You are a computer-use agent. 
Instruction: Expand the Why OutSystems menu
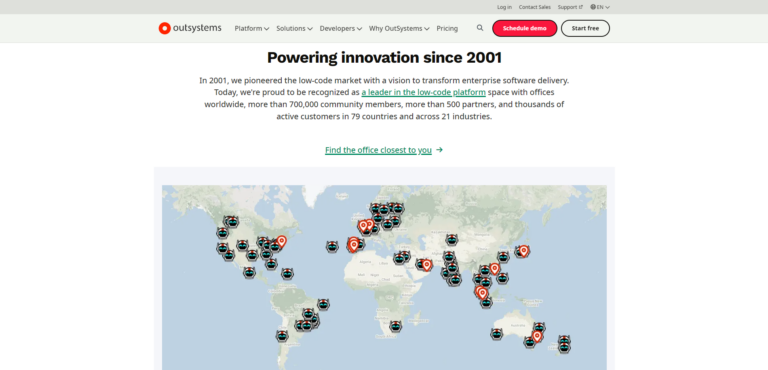pyautogui.click(x=399, y=28)
